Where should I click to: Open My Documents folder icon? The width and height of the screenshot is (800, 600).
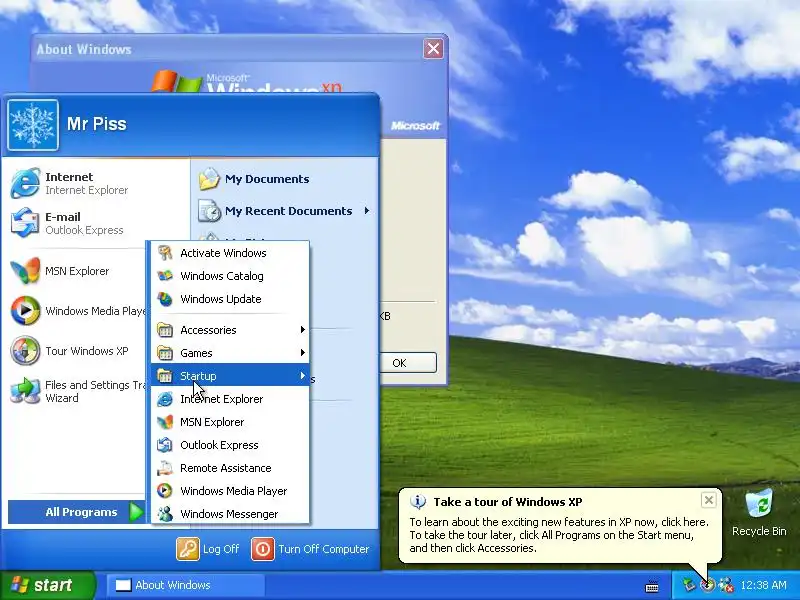pyautogui.click(x=209, y=179)
